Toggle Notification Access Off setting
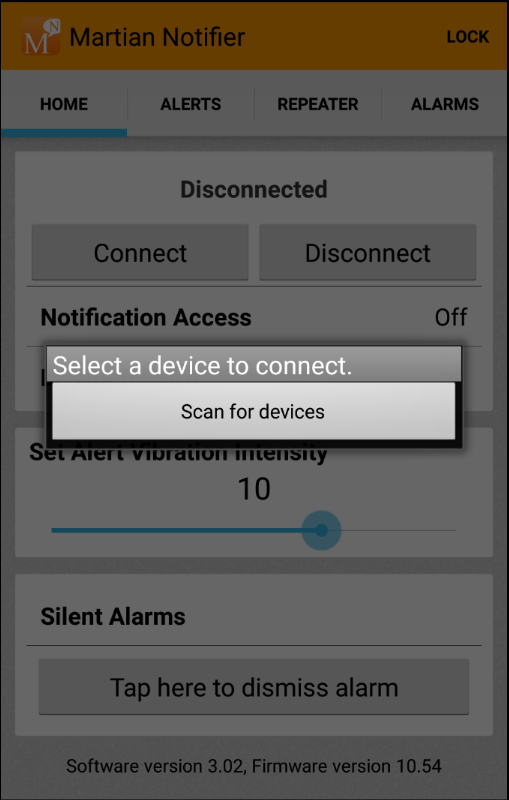This screenshot has width=509, height=800. pyautogui.click(x=451, y=317)
